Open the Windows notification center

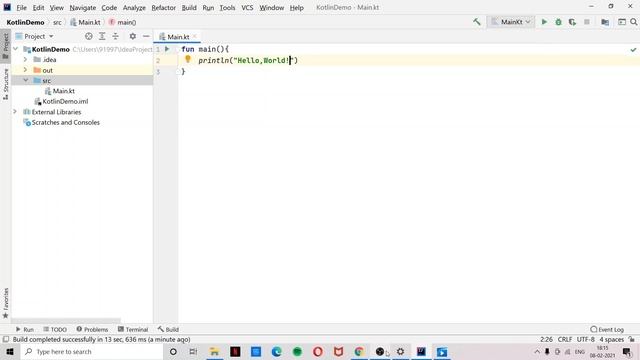(627, 351)
